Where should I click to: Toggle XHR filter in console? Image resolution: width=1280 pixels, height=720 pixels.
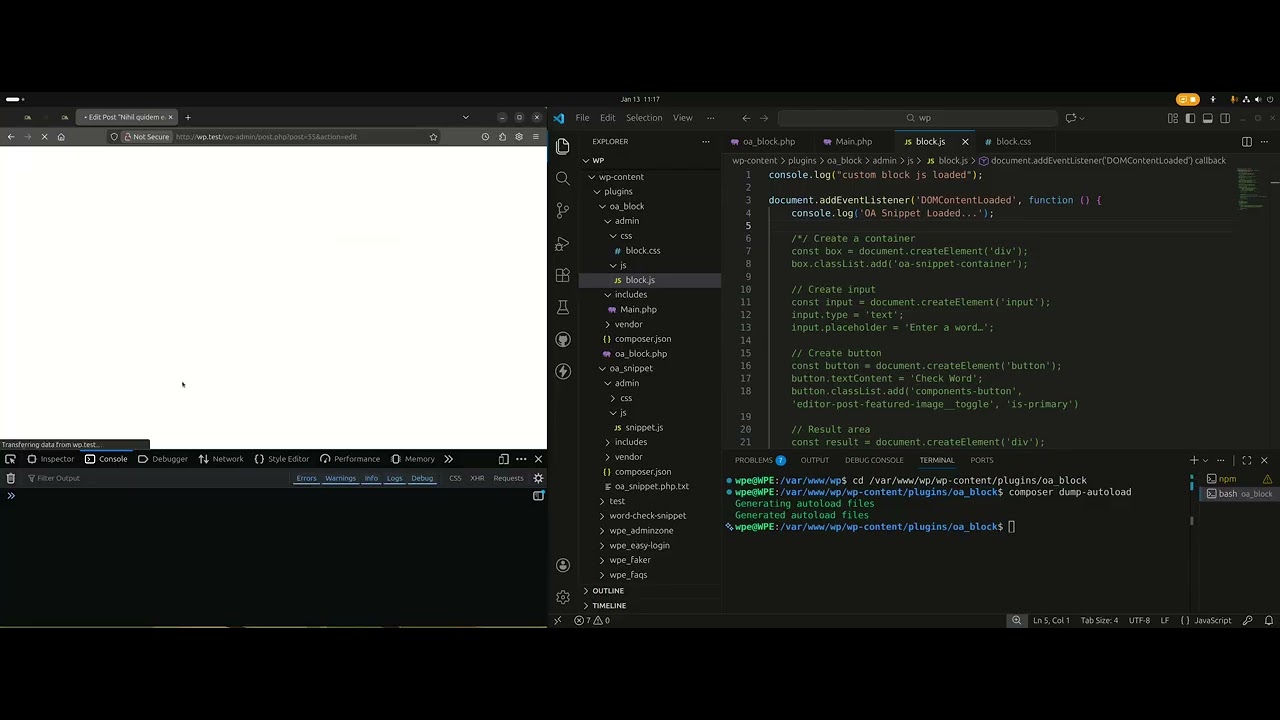477,478
